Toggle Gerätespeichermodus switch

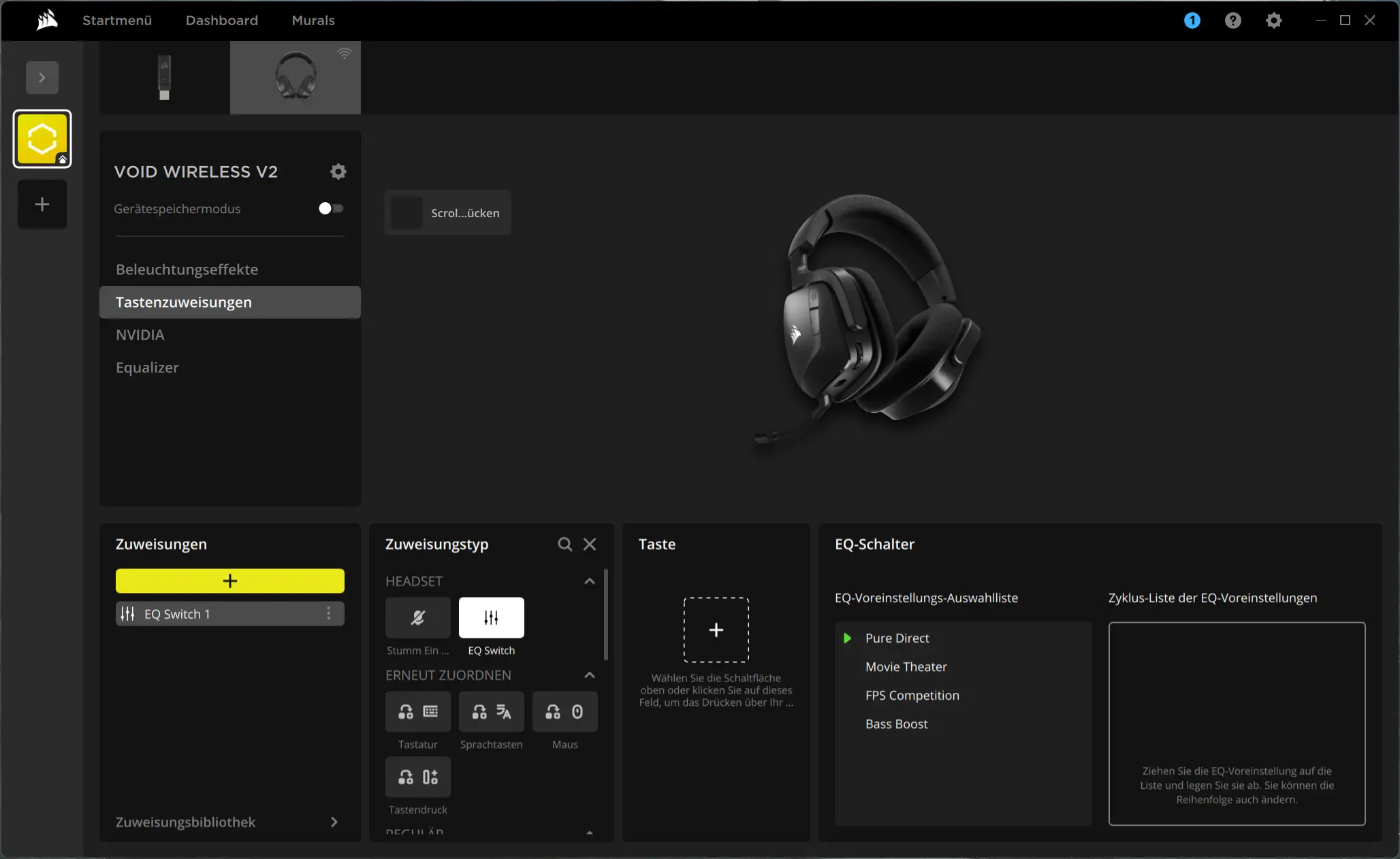(331, 208)
